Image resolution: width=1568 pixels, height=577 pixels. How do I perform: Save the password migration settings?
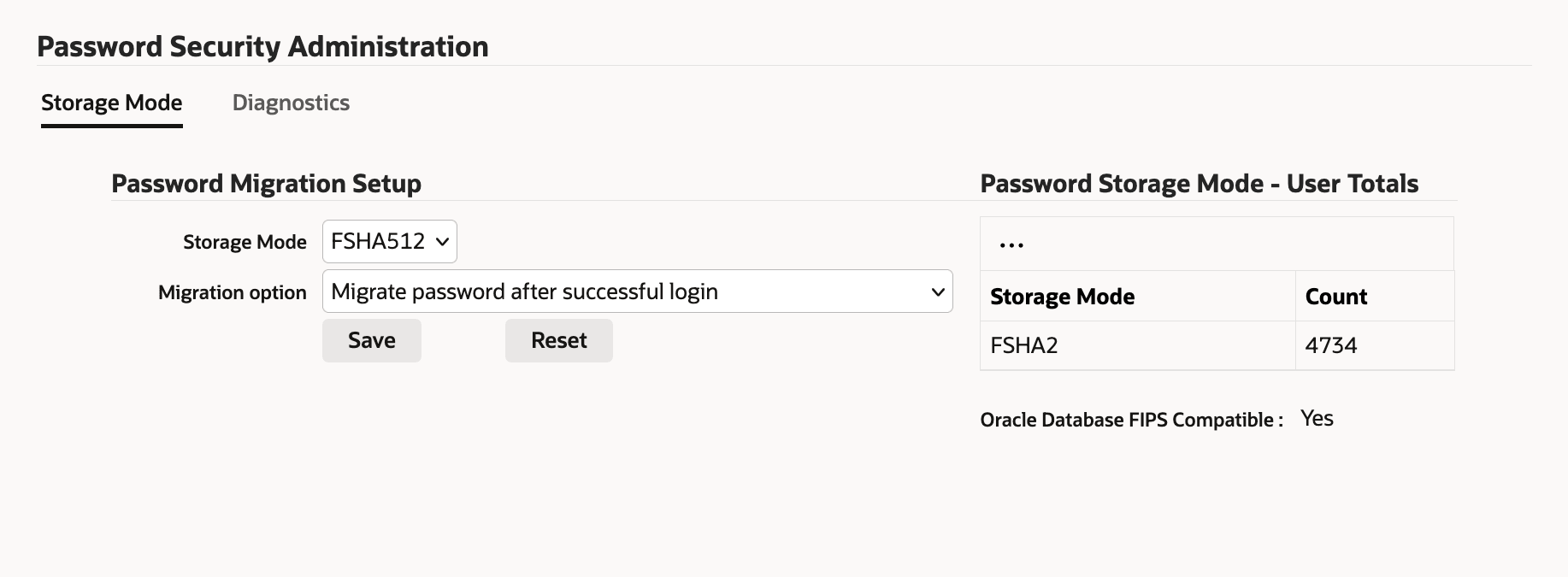(x=371, y=340)
